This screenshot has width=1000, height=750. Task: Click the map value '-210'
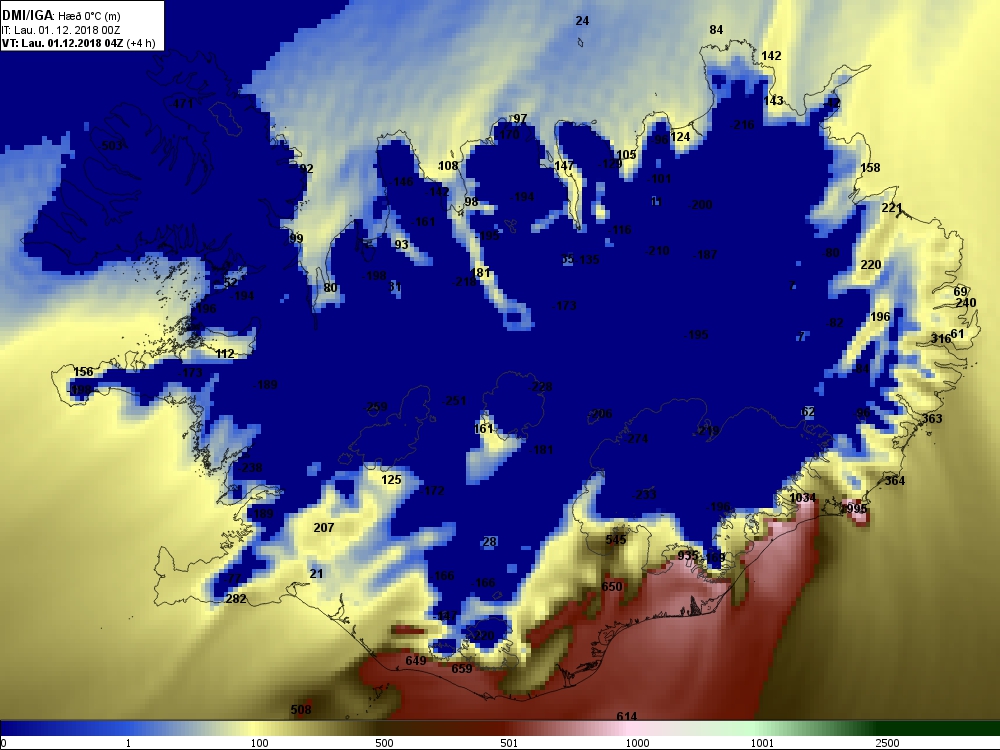coord(657,251)
